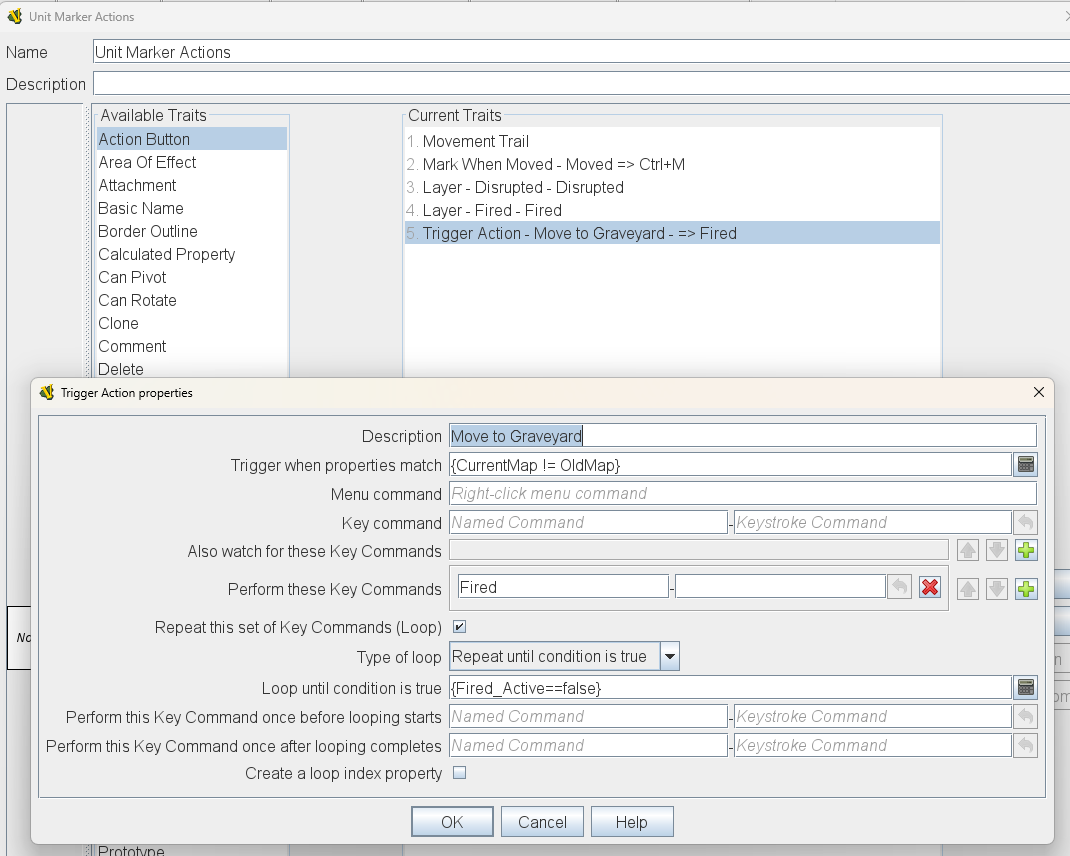Uncheck Repeat this set of Key Commands (Loop)
The height and width of the screenshot is (856, 1070).
click(459, 627)
